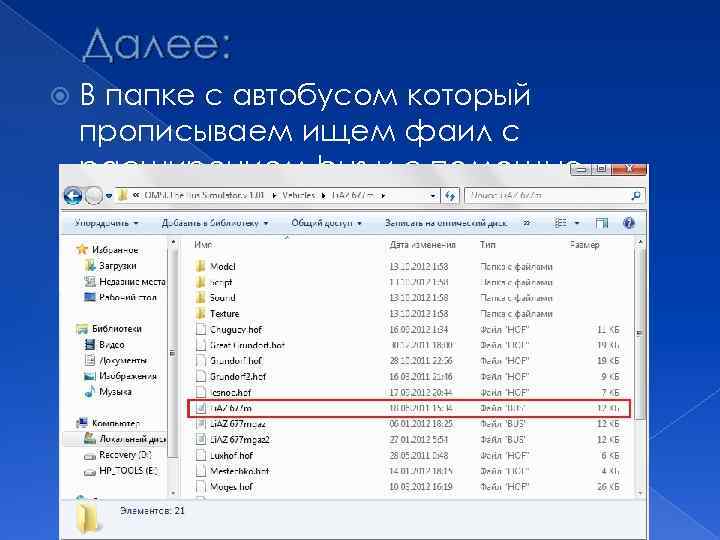Viewport: 720px width, 540px height.
Task: Click Записать на оптический диск
Action: pyautogui.click(x=445, y=223)
